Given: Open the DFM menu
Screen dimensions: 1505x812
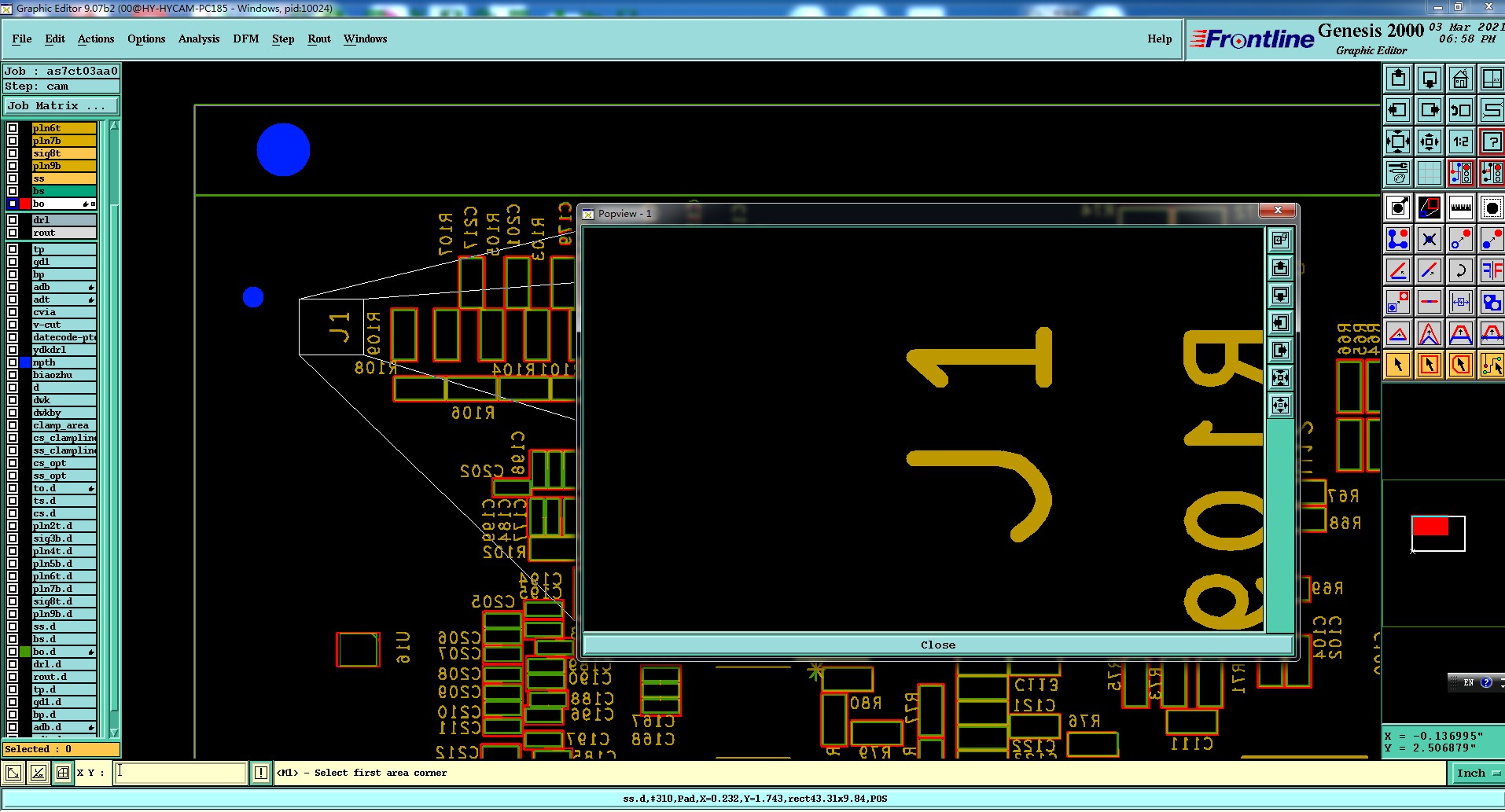Looking at the screenshot, I should [x=246, y=39].
